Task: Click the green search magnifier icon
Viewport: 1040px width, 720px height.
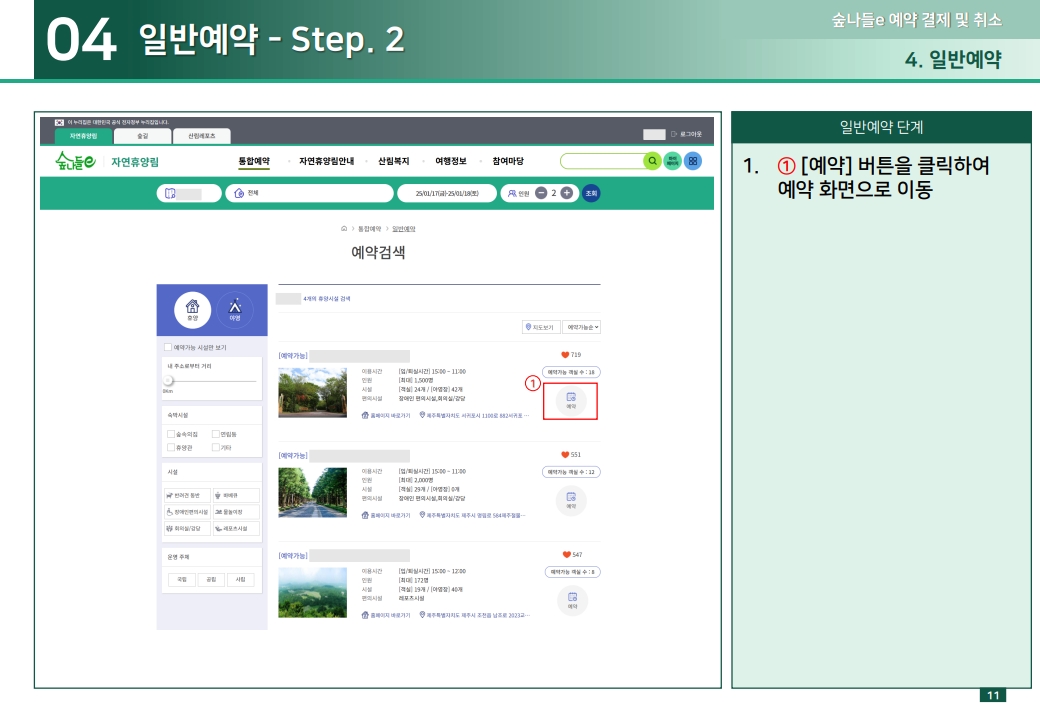Action: click(x=651, y=161)
